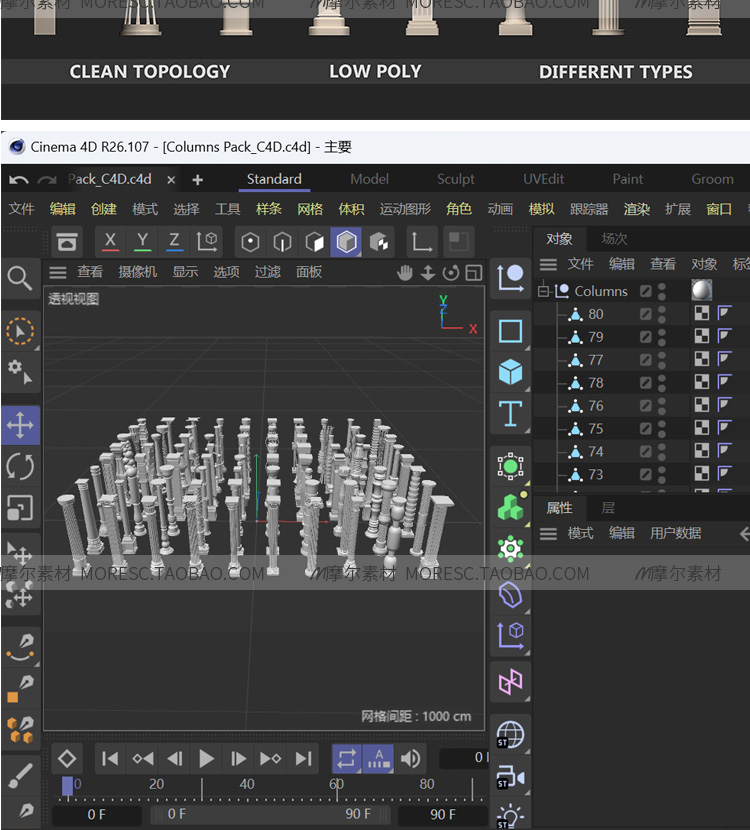The image size is (750, 830).
Task: Select the Points mode icon
Action: [x=250, y=242]
